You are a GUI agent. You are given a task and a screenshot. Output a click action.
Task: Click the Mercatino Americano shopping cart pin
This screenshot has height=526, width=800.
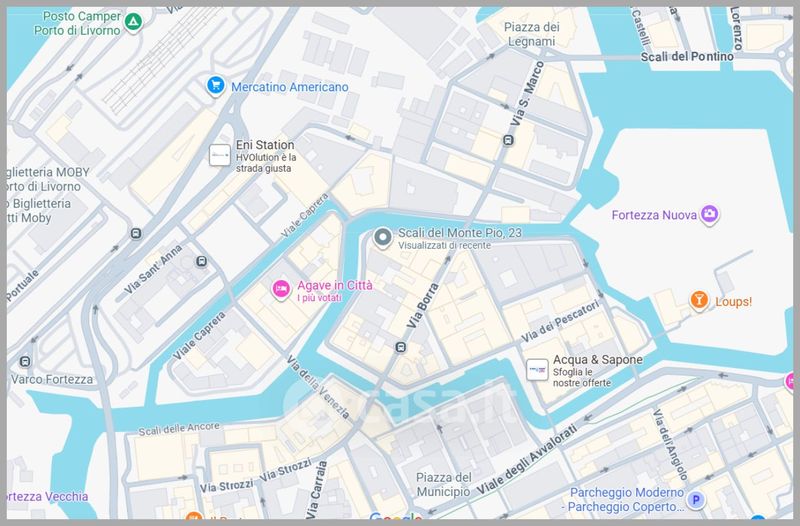point(216,86)
